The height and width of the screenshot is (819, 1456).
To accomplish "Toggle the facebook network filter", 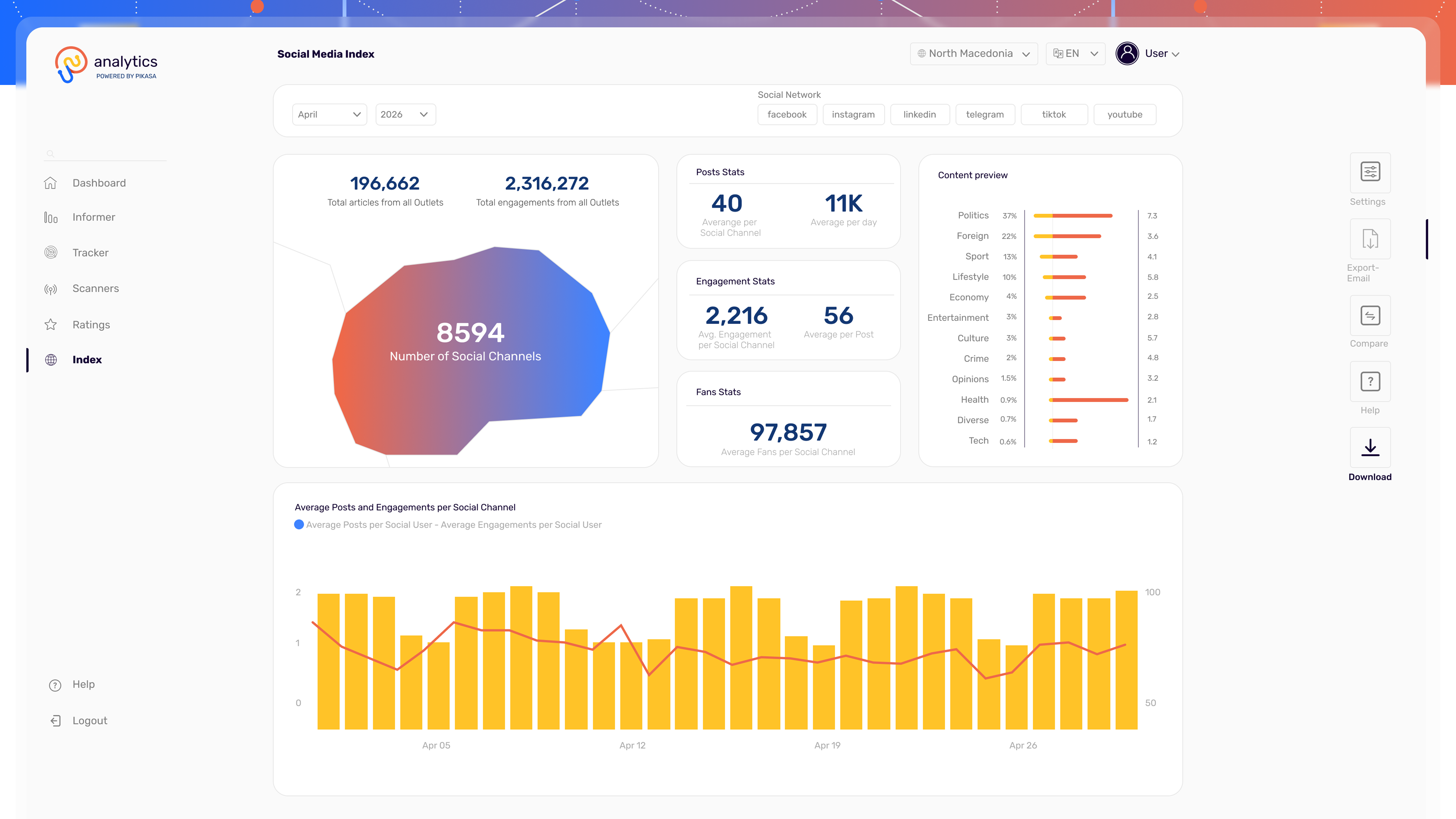I will pos(787,115).
